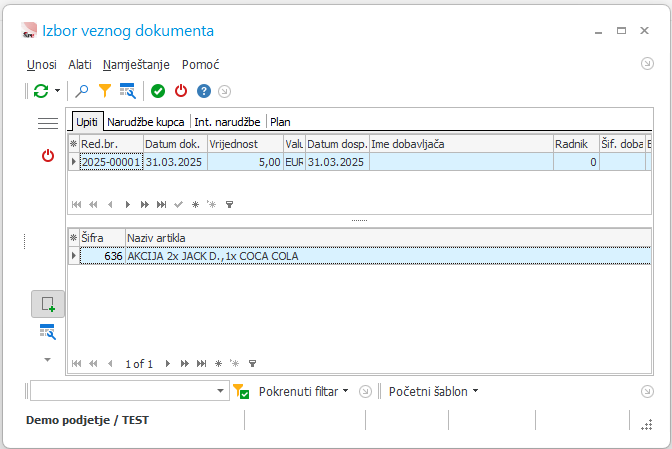Sort by Datum dok. column header
Viewport: 672px width, 449px height.
tap(175, 144)
